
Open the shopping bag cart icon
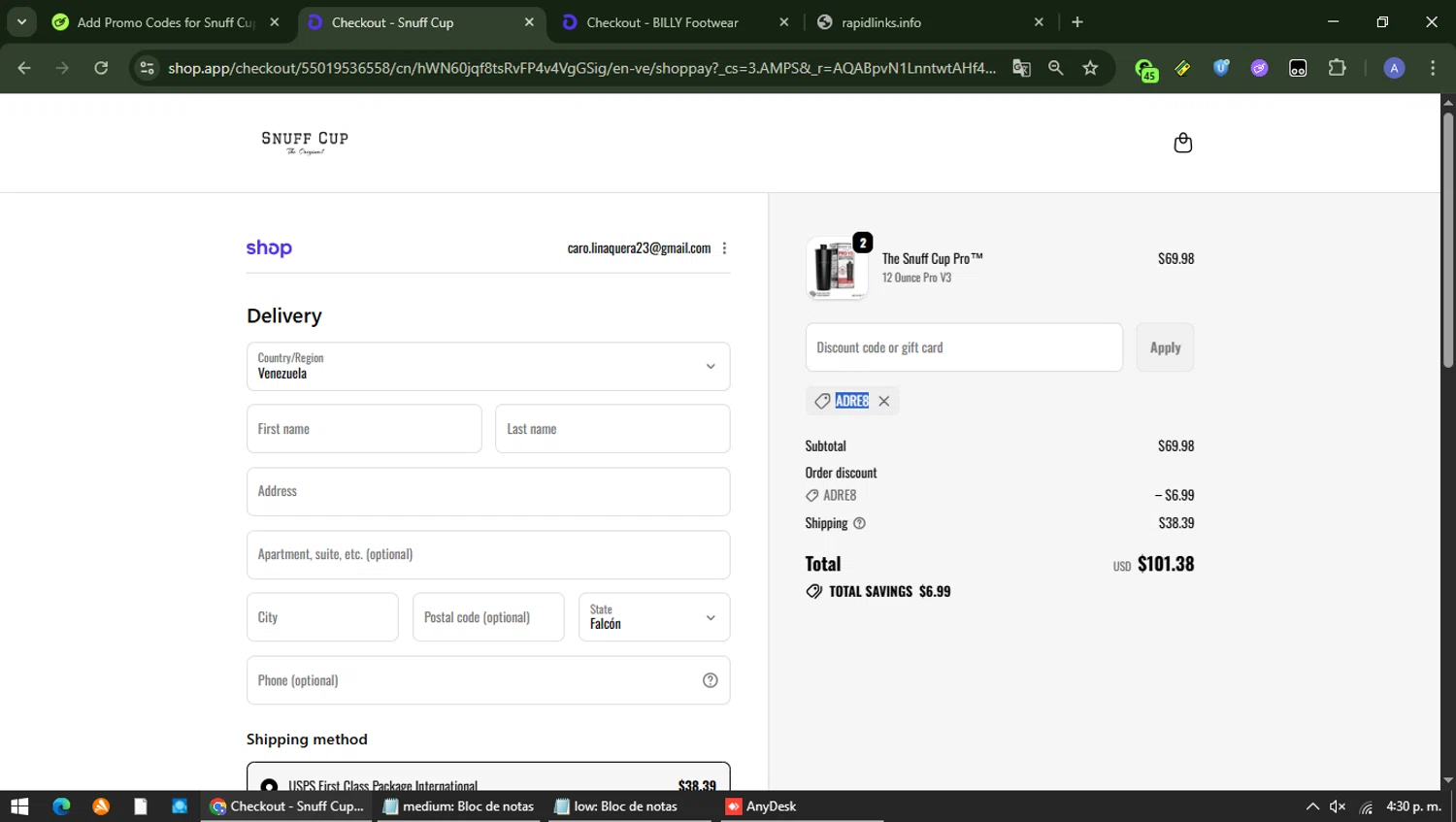[x=1182, y=143]
